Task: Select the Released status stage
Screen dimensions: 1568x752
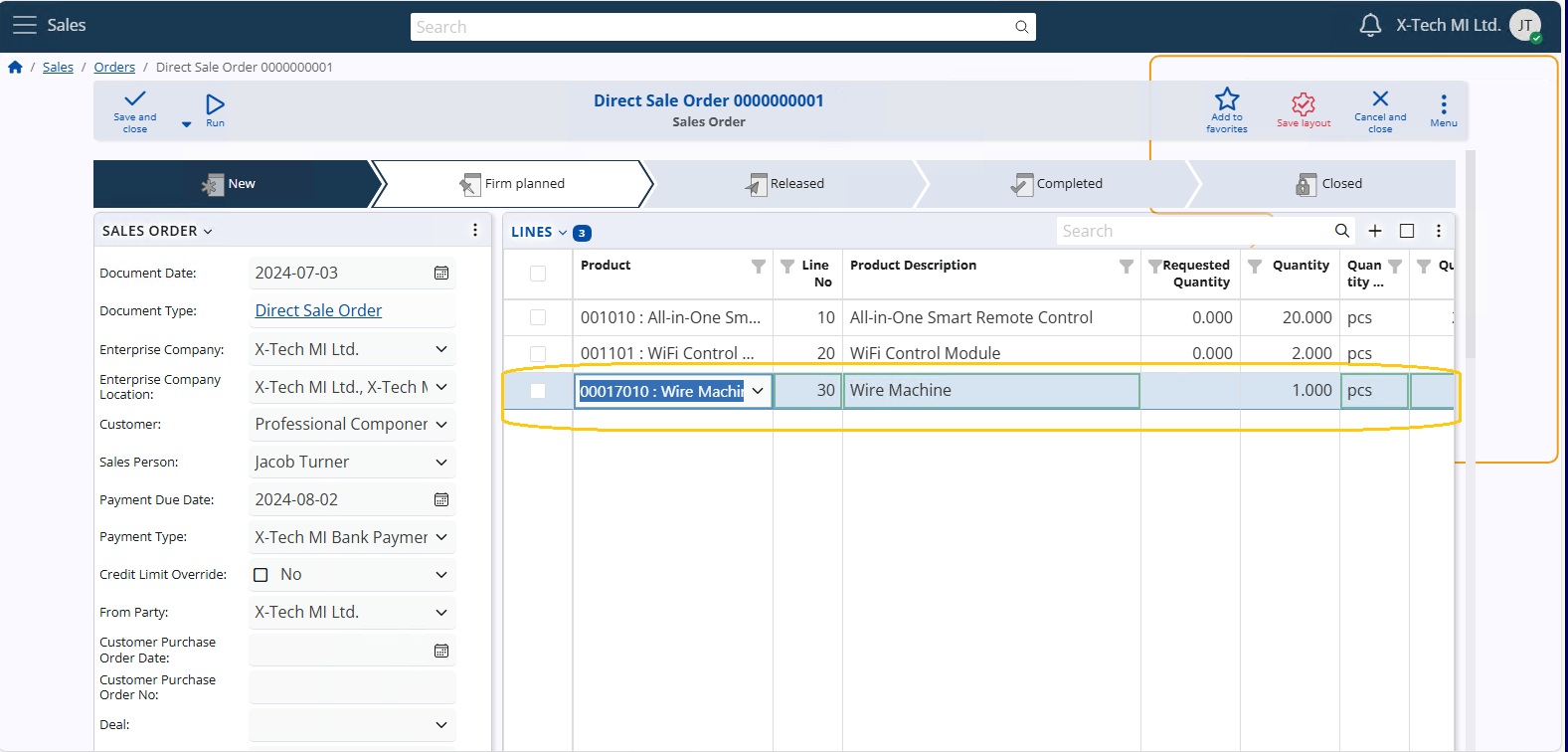Action: (785, 184)
